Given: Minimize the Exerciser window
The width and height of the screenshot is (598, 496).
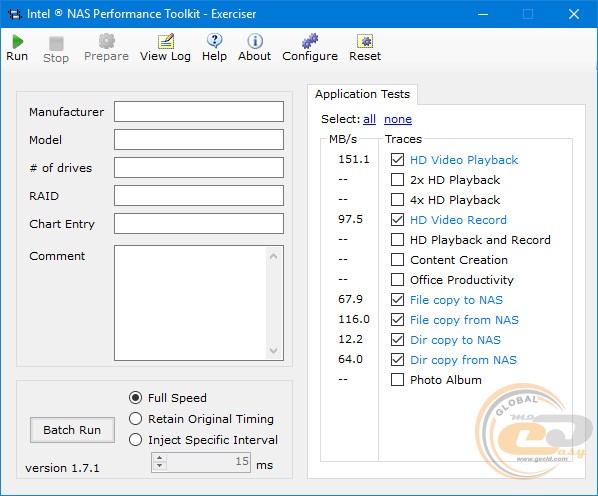Looking at the screenshot, I should pyautogui.click(x=483, y=14).
